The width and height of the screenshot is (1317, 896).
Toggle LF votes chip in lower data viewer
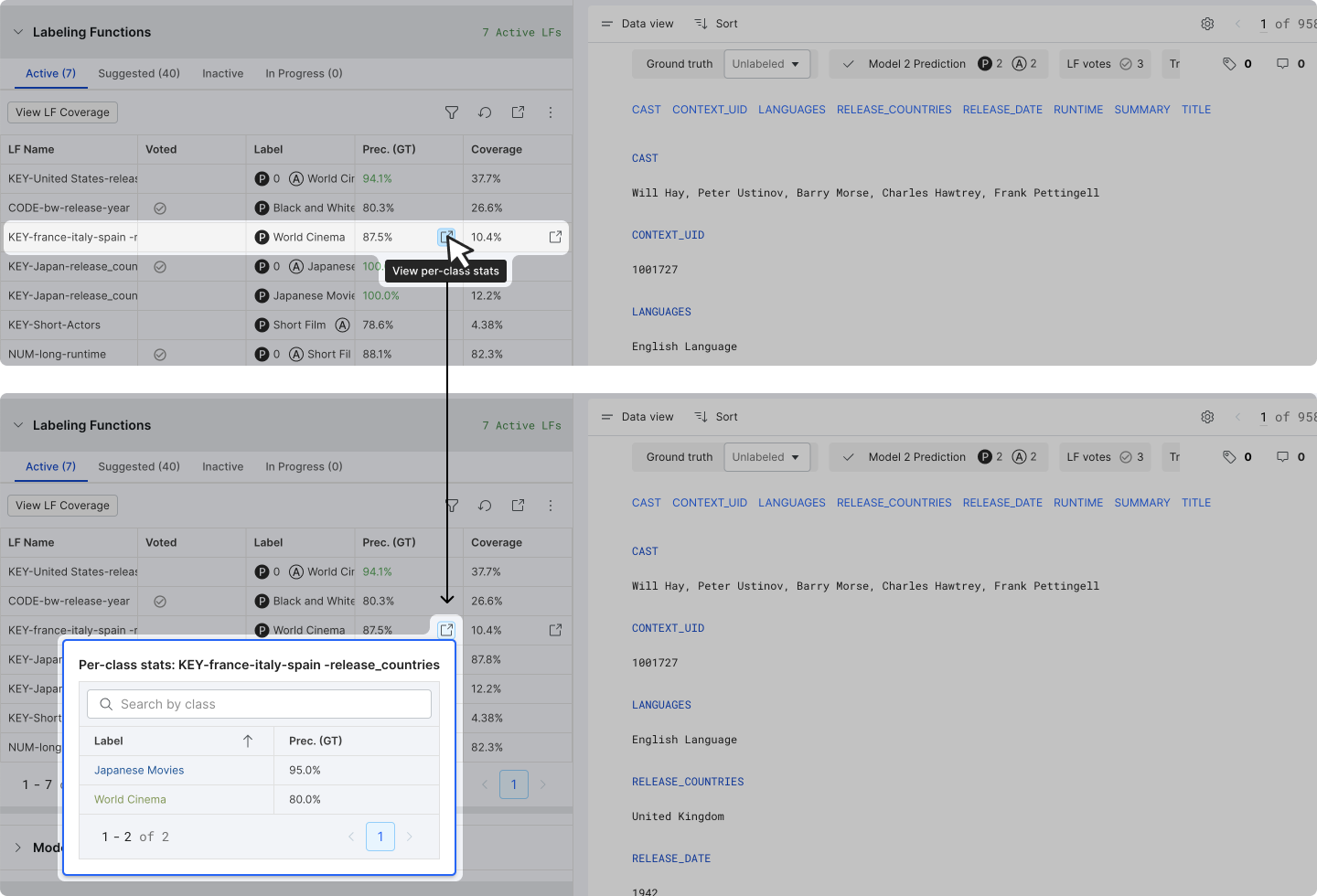click(1105, 457)
